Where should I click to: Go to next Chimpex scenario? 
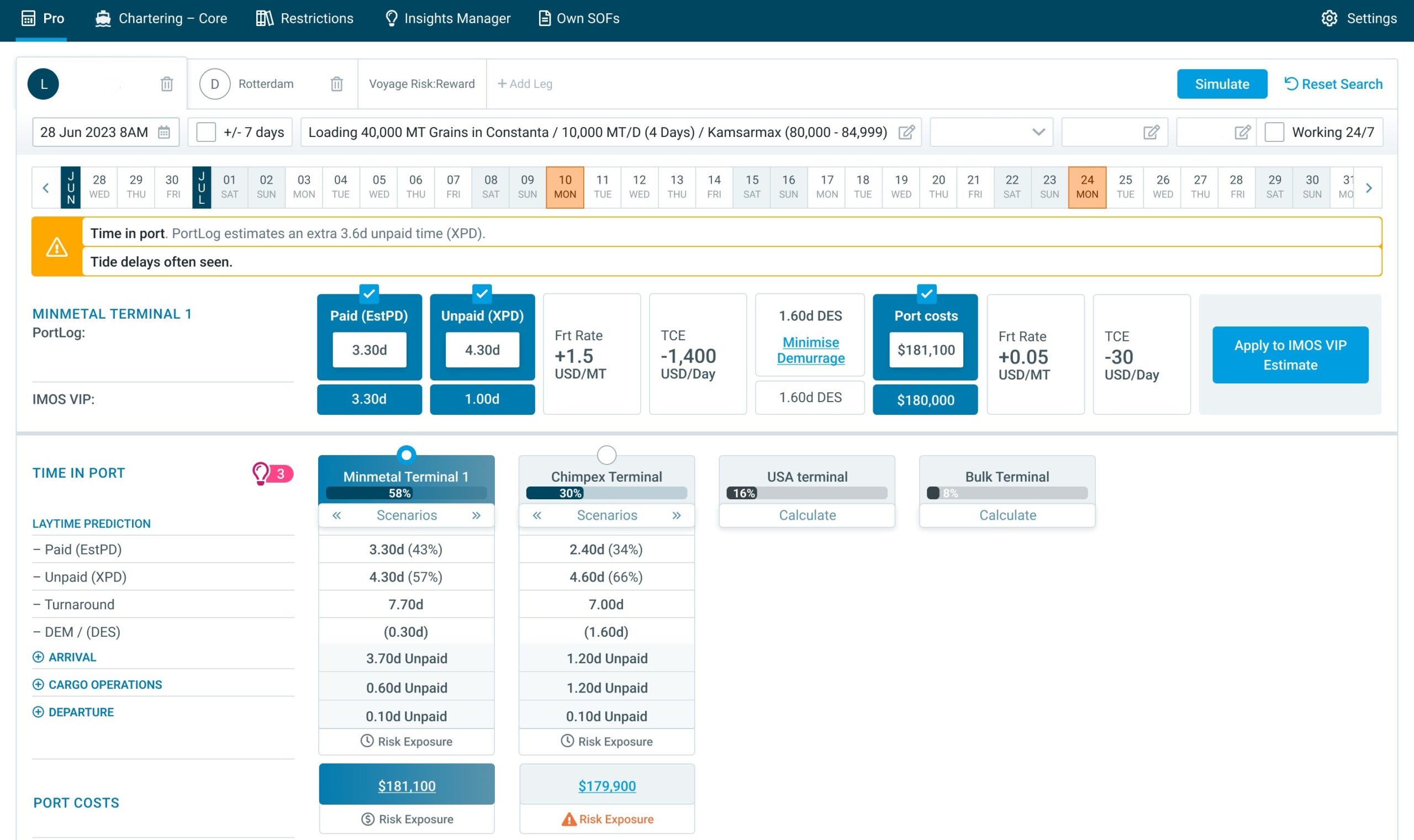pos(677,515)
